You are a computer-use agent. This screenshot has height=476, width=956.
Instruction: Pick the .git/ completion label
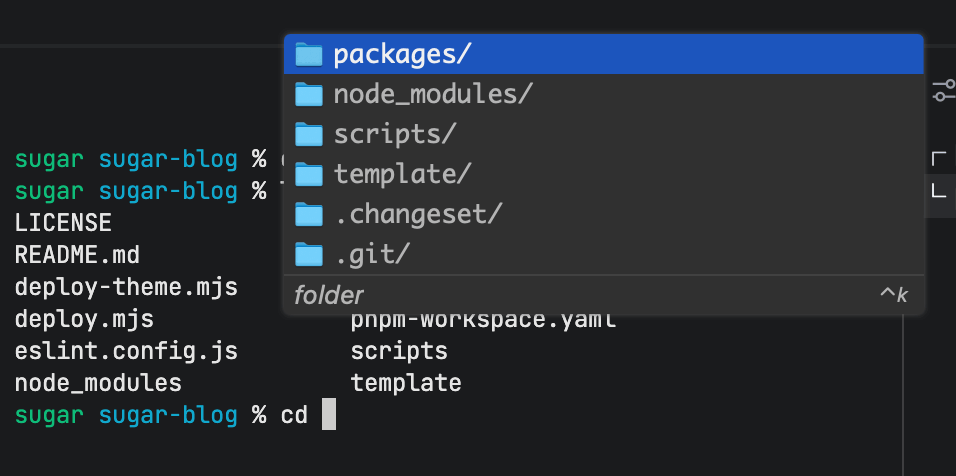click(372, 254)
